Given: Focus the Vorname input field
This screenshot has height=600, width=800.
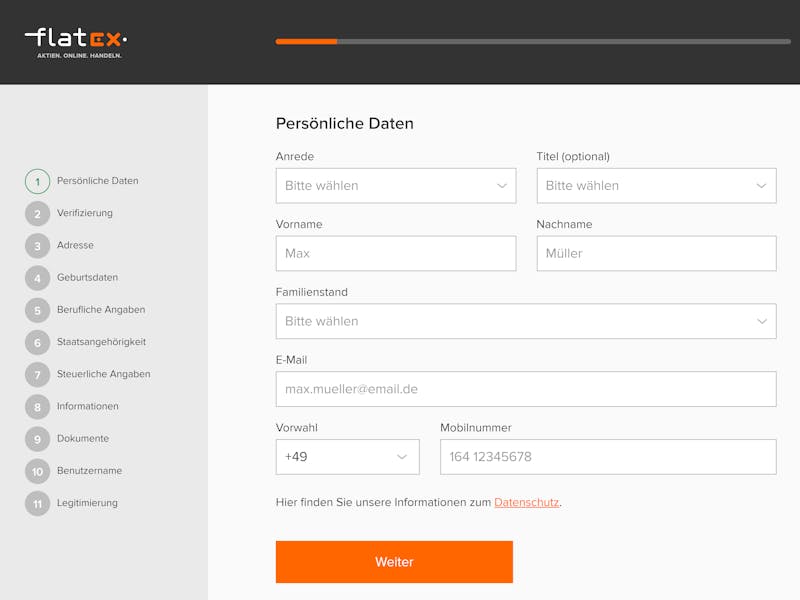Looking at the screenshot, I should pos(396,254).
